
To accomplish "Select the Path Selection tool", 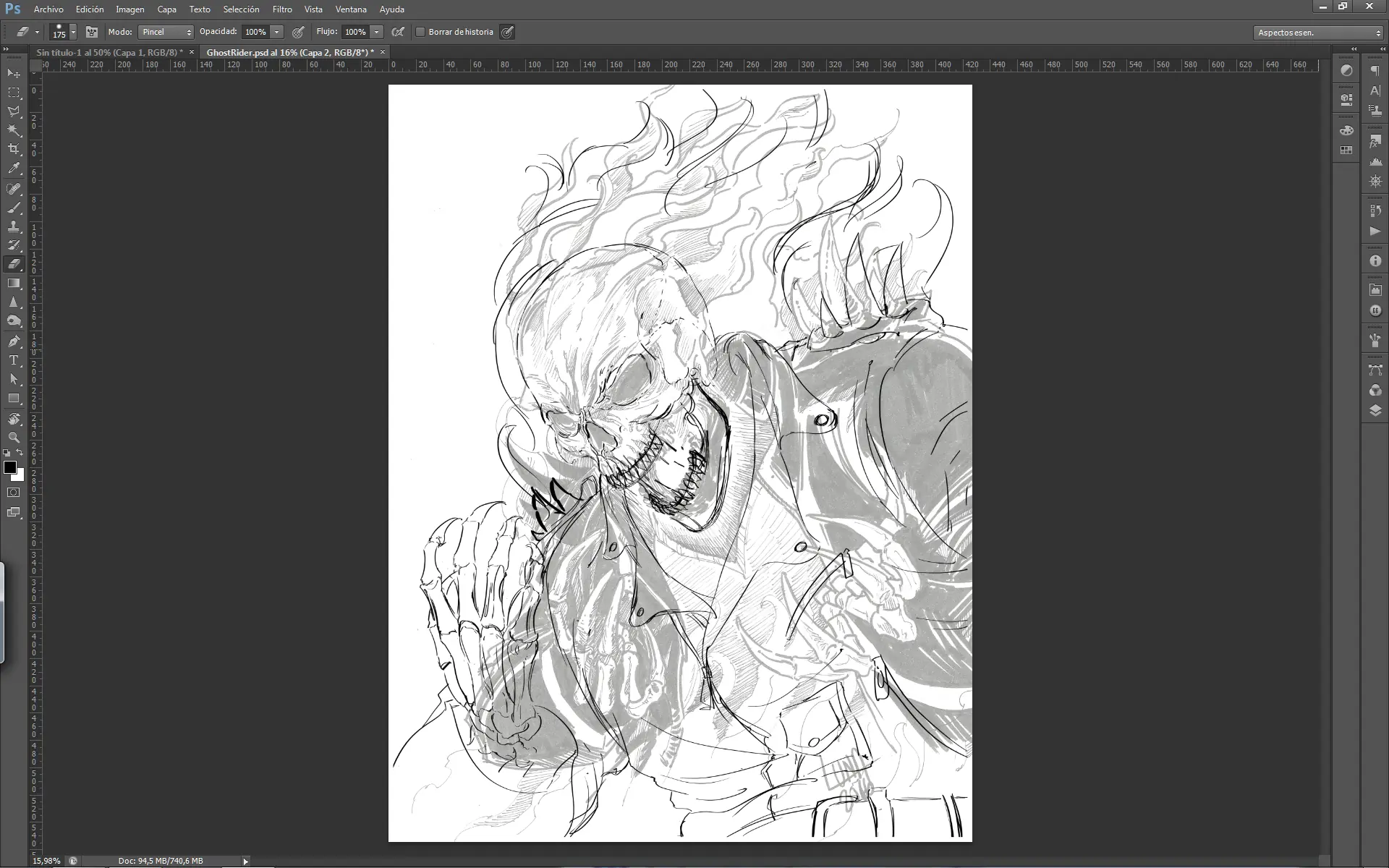I will pos(14,379).
